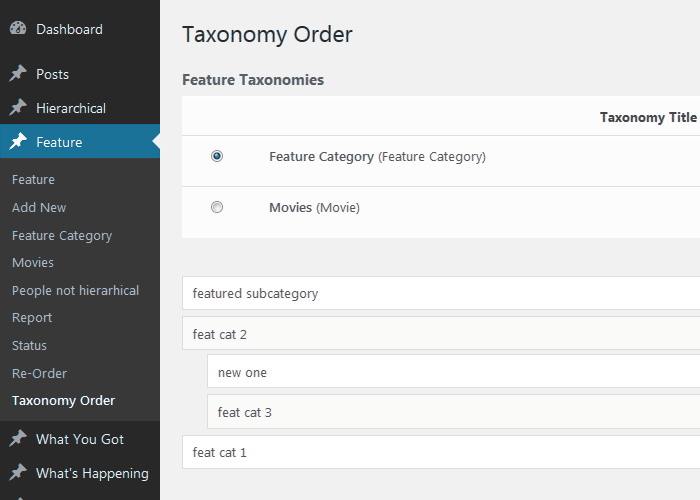Select the Feature Category radio button
The height and width of the screenshot is (500, 700).
point(217,156)
